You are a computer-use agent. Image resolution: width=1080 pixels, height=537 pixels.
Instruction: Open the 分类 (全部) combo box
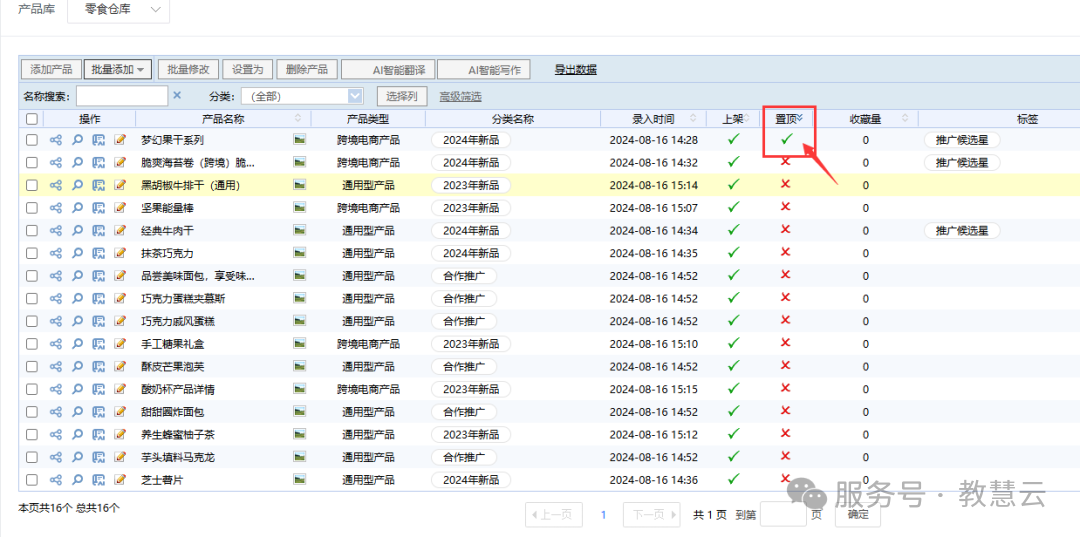tap(301, 96)
